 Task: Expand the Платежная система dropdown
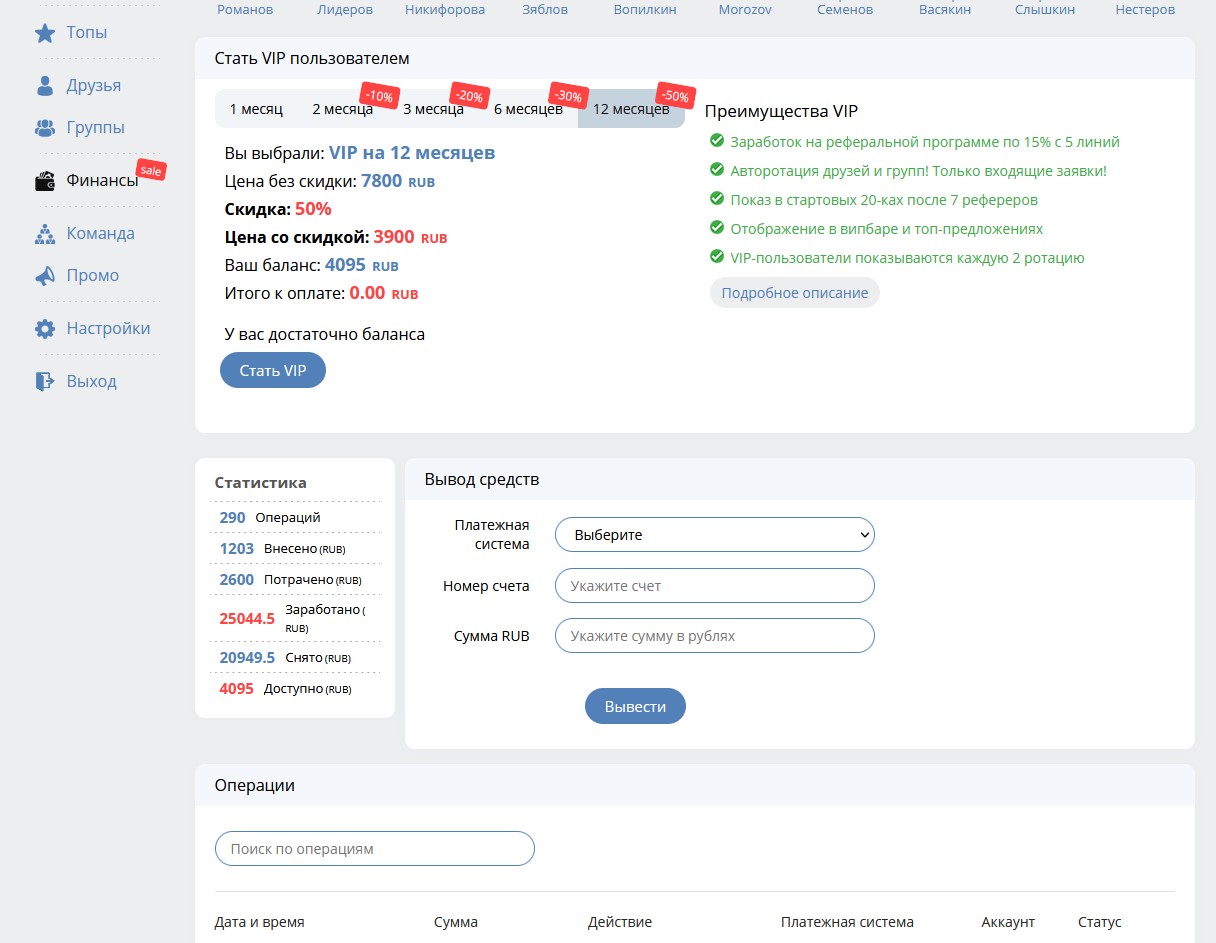[x=715, y=535]
